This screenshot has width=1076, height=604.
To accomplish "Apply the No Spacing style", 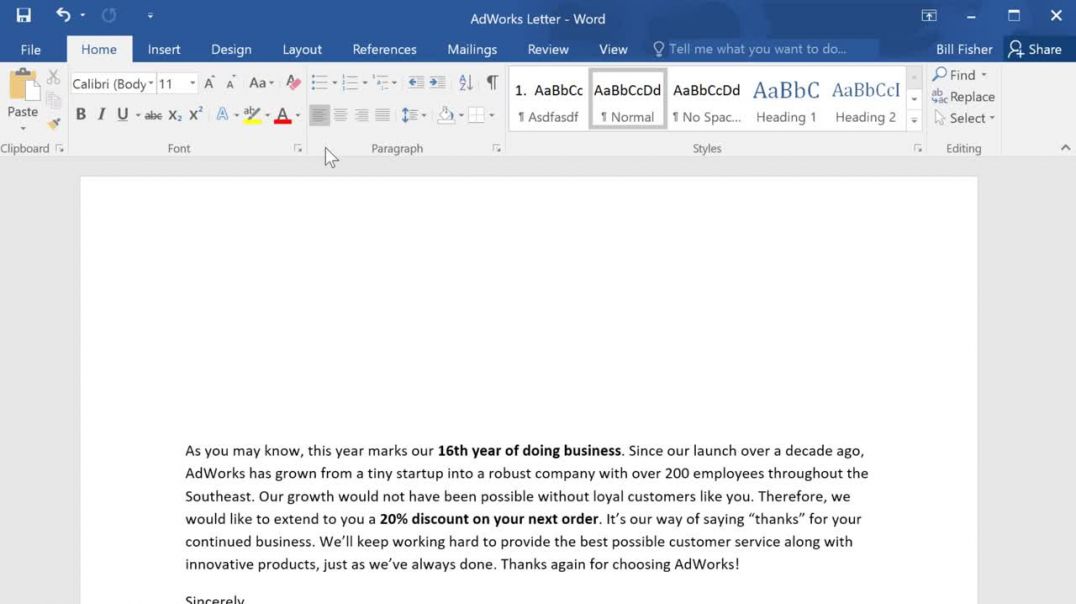I will pos(707,100).
